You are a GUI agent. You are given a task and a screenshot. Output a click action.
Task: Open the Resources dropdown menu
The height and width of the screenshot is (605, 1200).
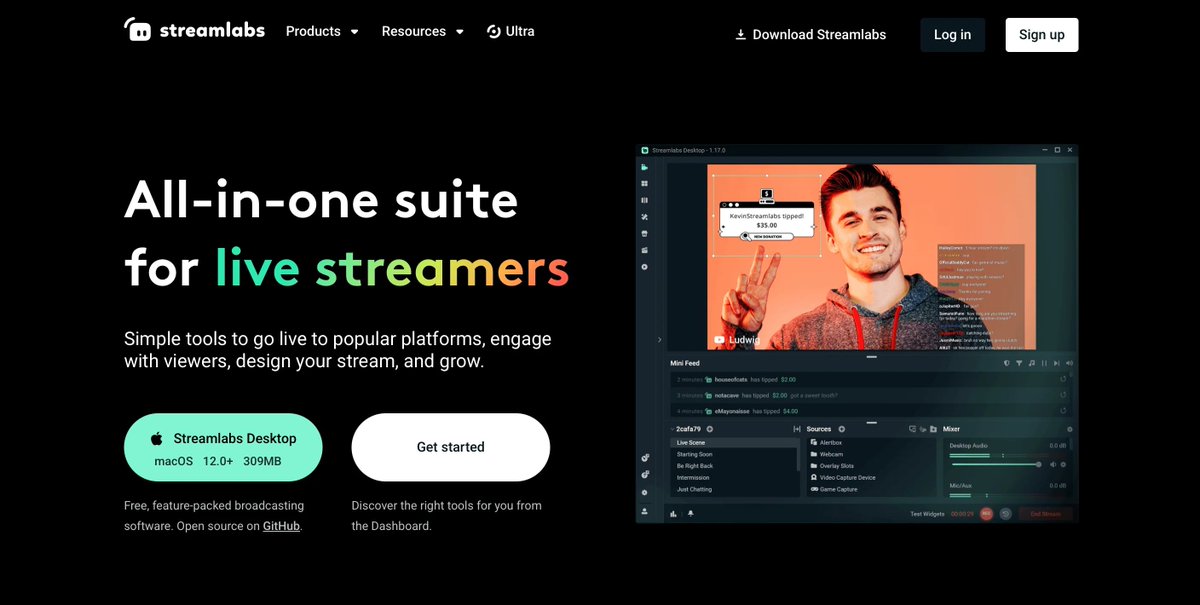[422, 31]
